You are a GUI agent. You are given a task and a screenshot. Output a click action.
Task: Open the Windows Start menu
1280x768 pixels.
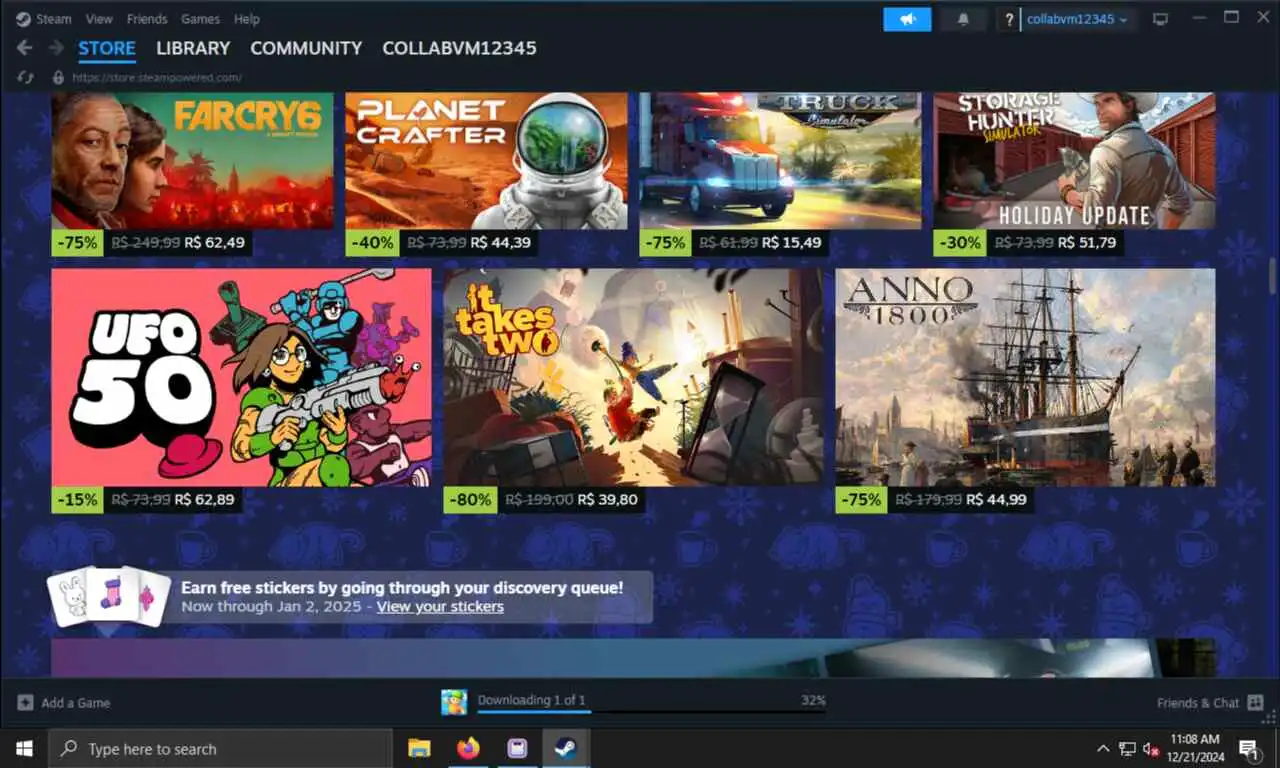point(24,748)
